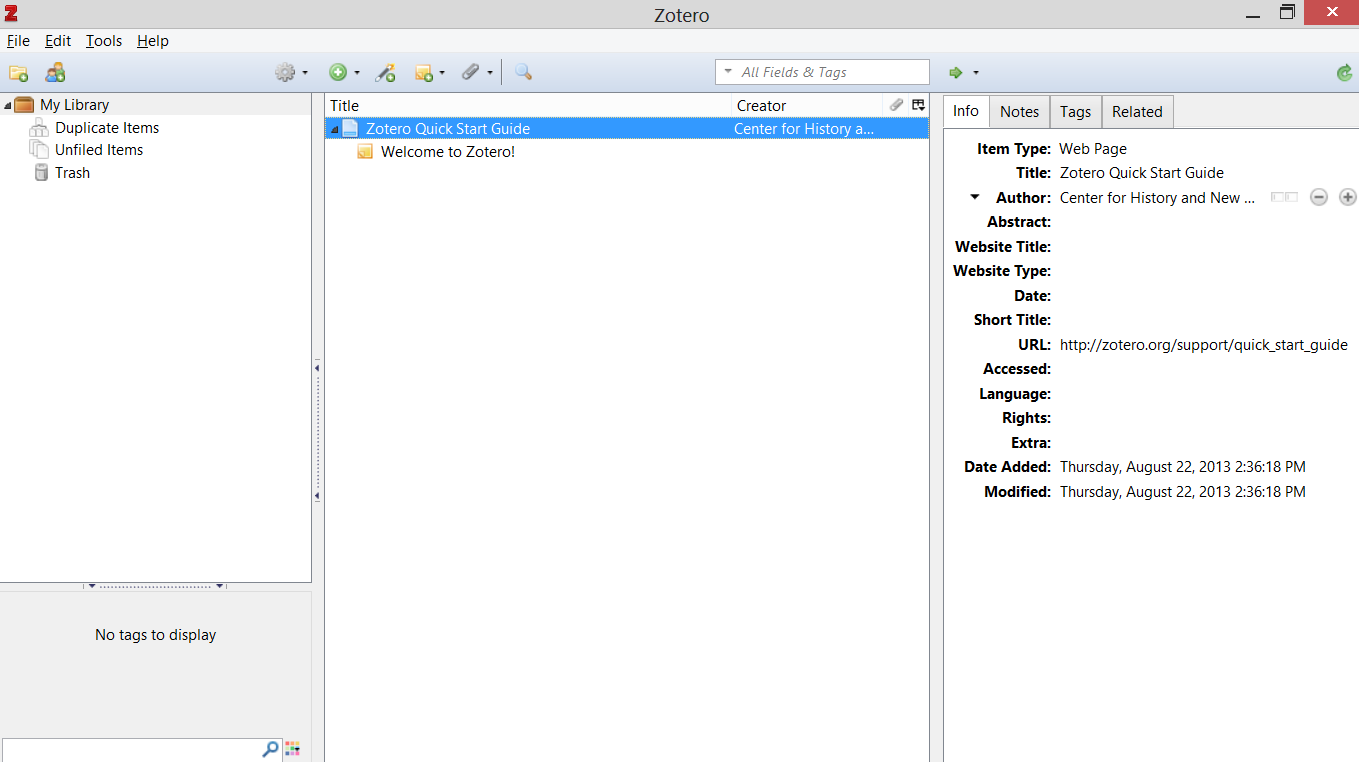This screenshot has width=1359, height=762.
Task: Open the Locate dropdown arrow
Action: point(976,73)
